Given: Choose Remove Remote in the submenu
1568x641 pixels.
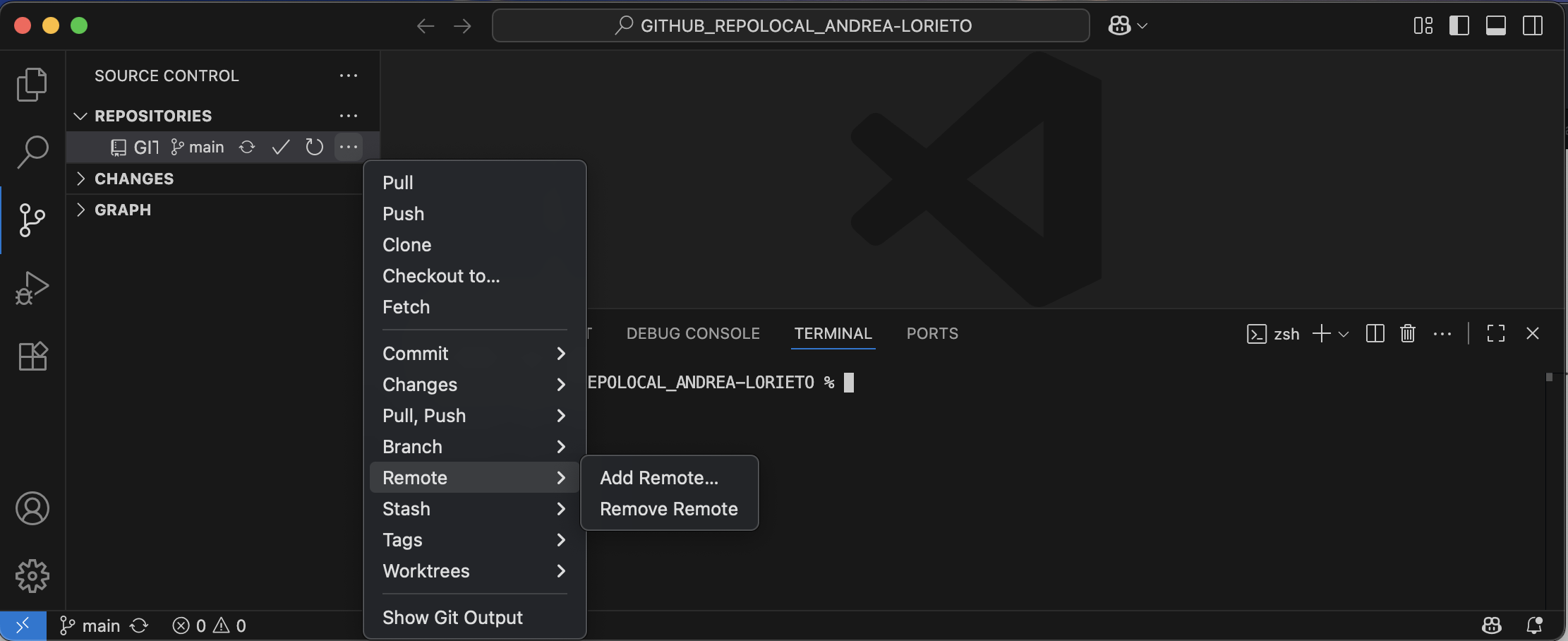Looking at the screenshot, I should click(x=668, y=509).
